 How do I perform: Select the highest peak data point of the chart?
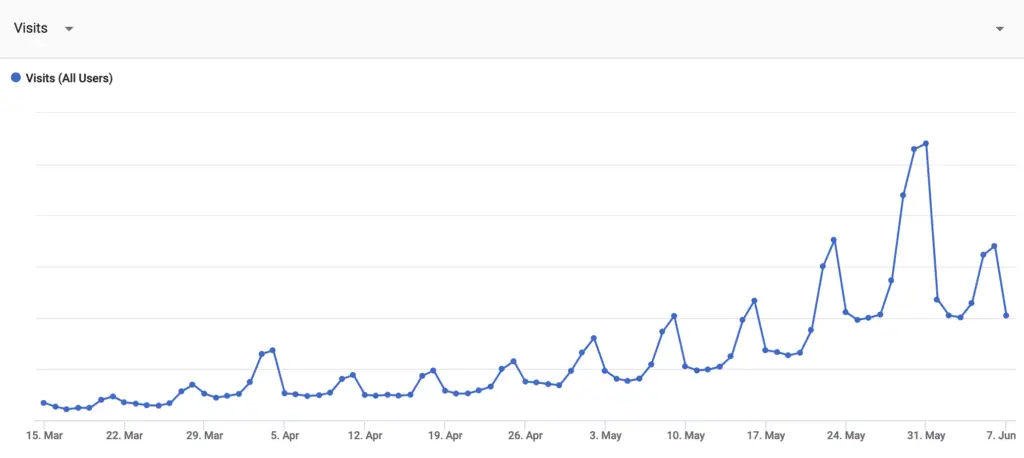[x=926, y=143]
